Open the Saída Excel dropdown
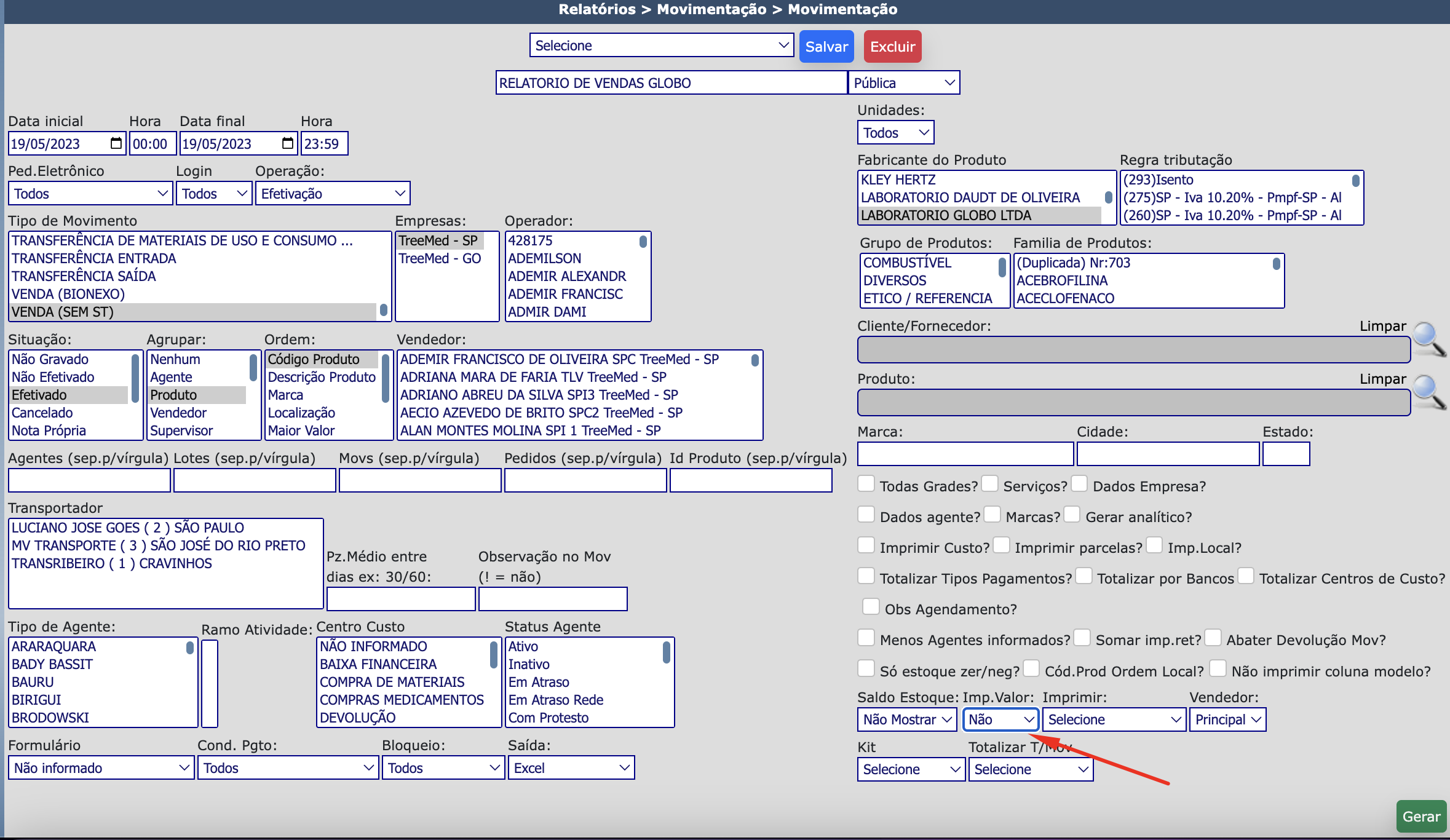The width and height of the screenshot is (1450, 840). pyautogui.click(x=571, y=768)
